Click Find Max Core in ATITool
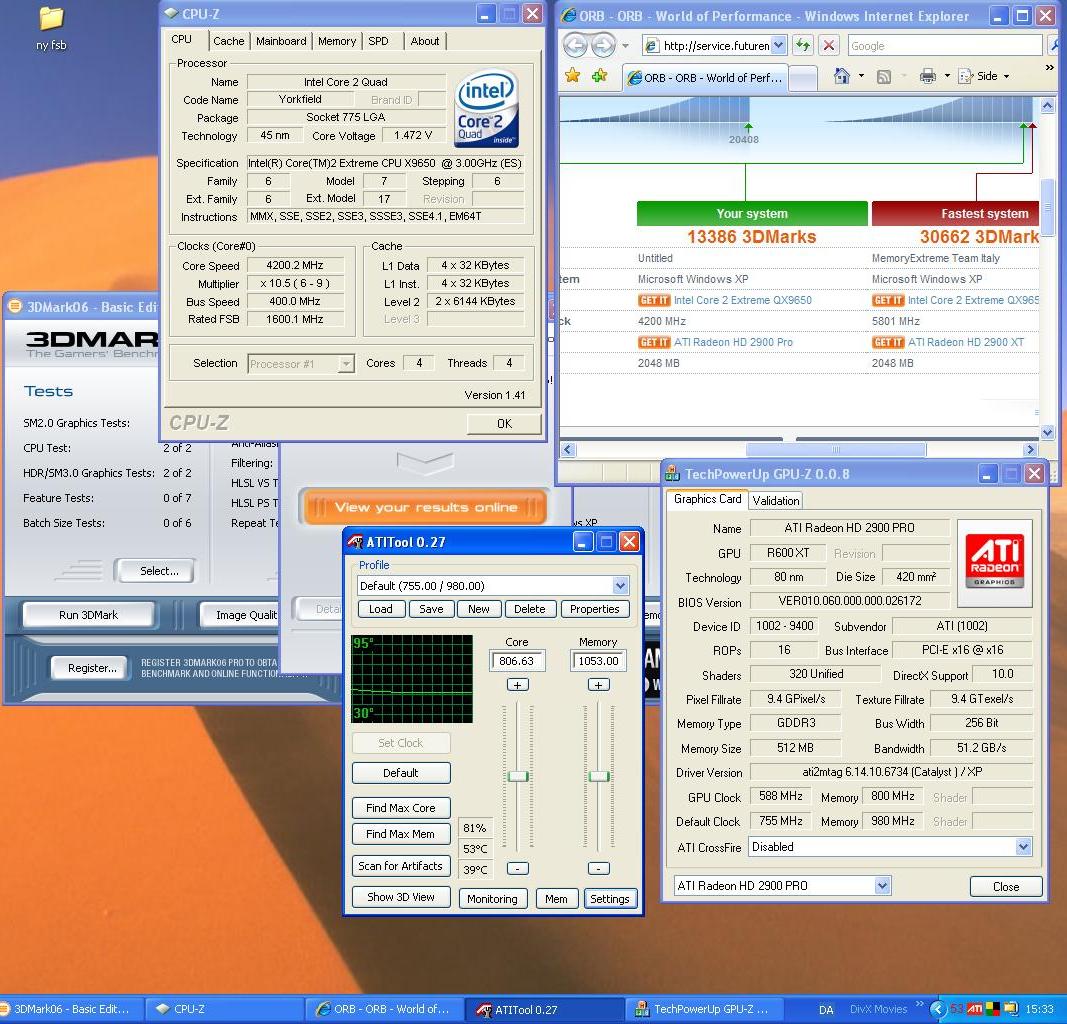Viewport: 1067px width, 1024px height. [x=401, y=808]
